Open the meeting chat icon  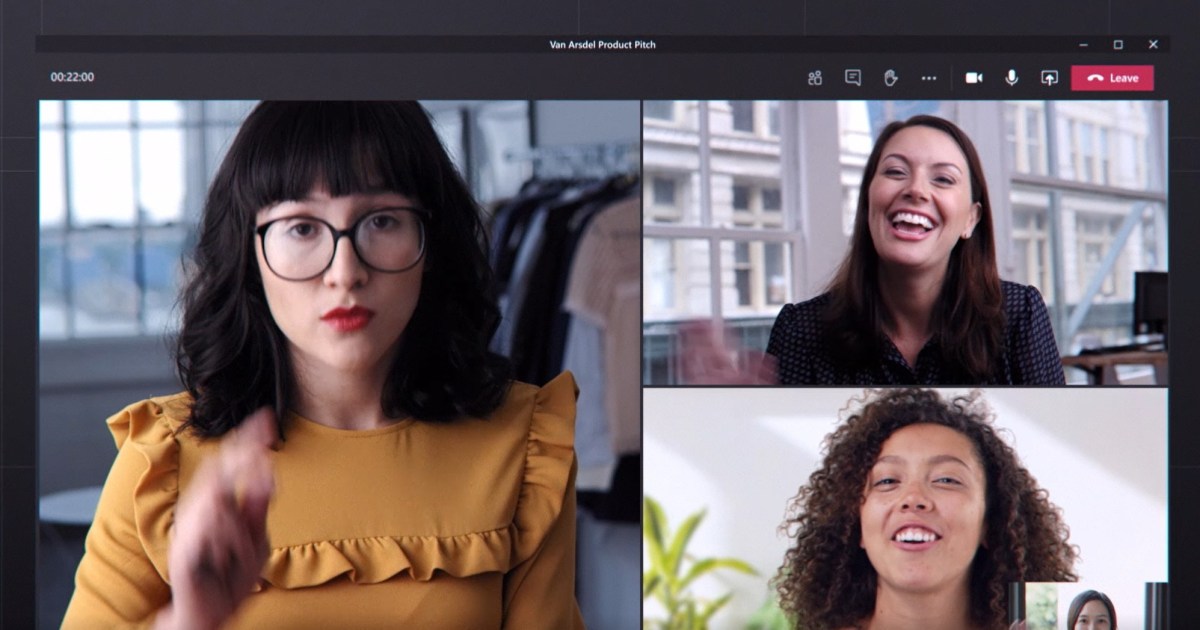[853, 78]
